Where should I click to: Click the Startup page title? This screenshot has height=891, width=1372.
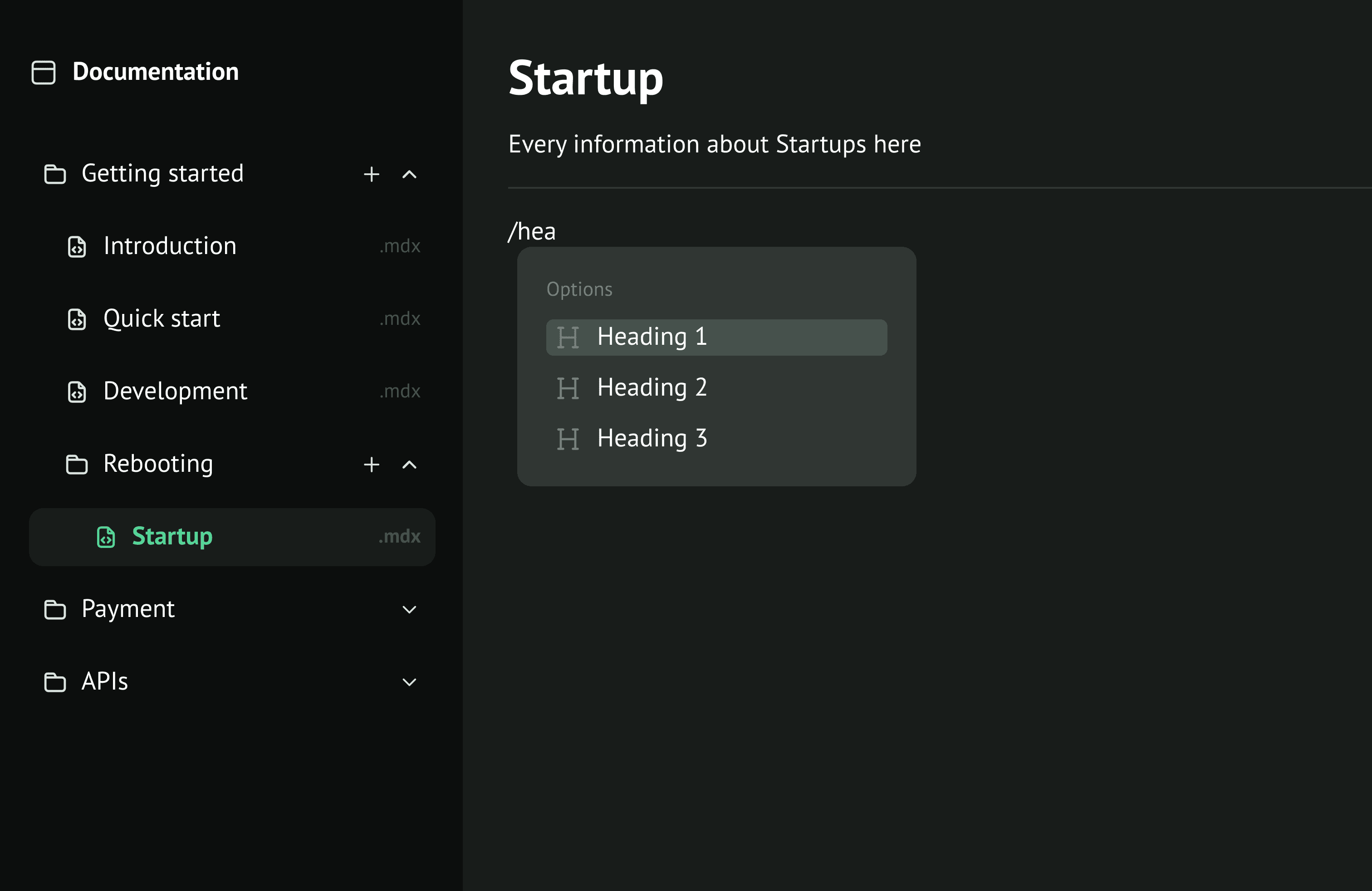585,79
